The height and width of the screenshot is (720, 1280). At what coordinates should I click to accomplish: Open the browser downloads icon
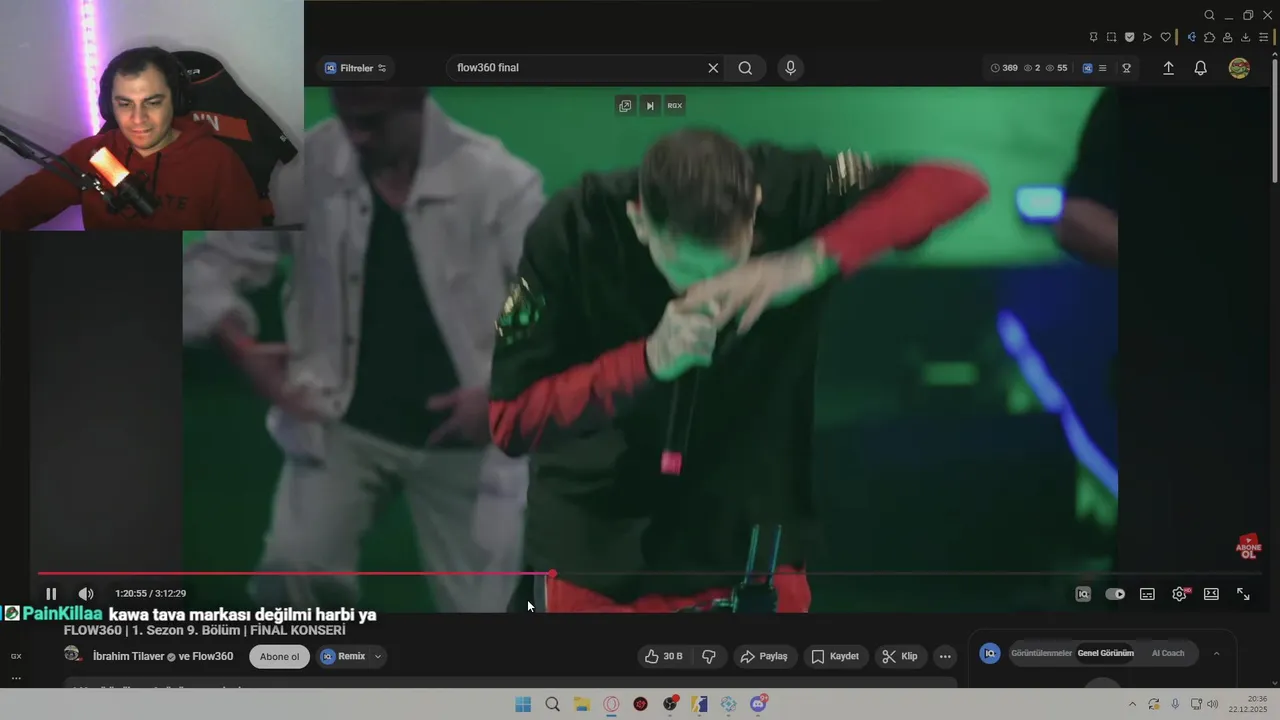pos(1246,37)
